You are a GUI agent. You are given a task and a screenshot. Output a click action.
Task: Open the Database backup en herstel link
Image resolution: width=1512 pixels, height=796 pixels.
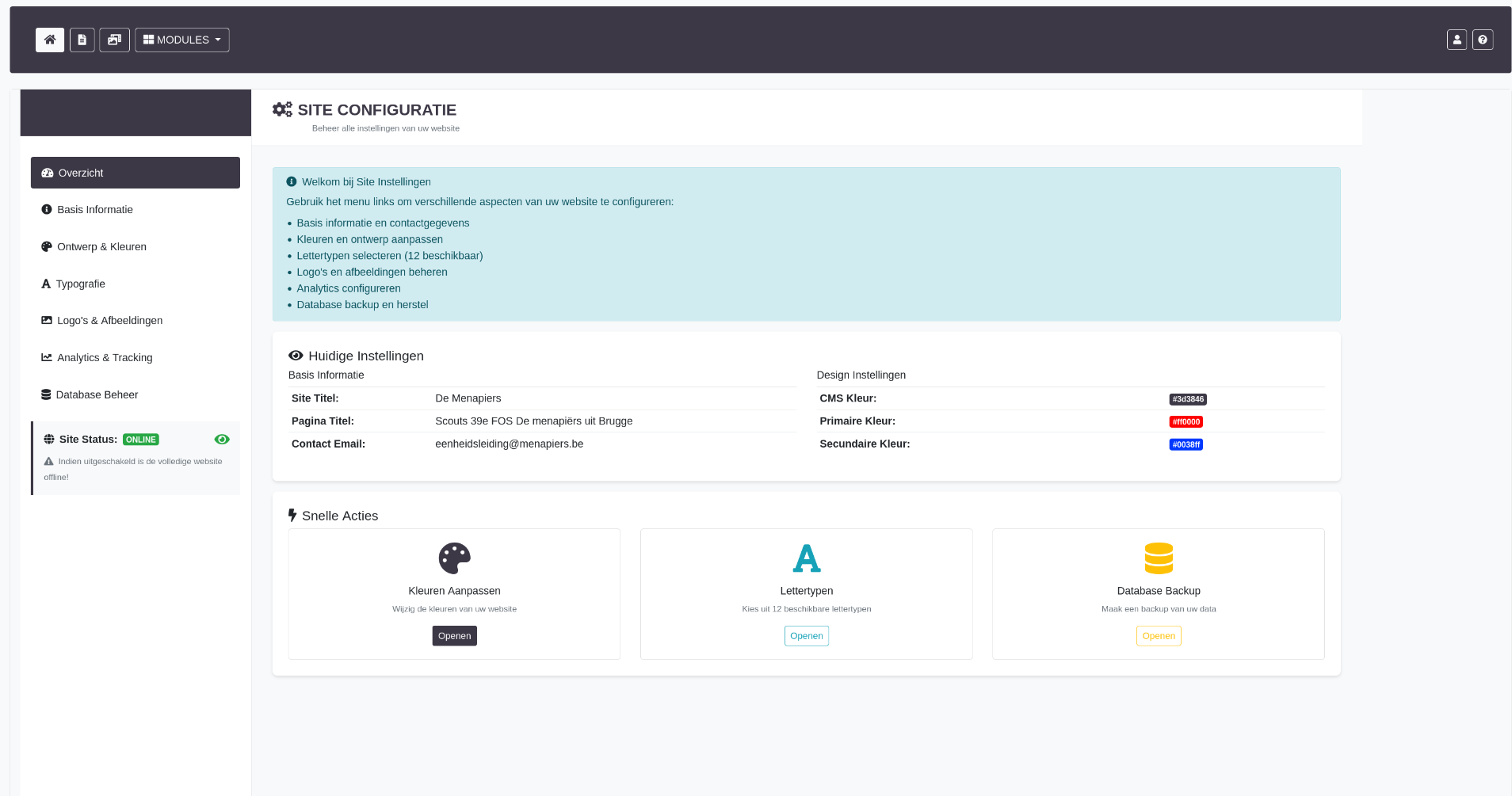click(362, 304)
